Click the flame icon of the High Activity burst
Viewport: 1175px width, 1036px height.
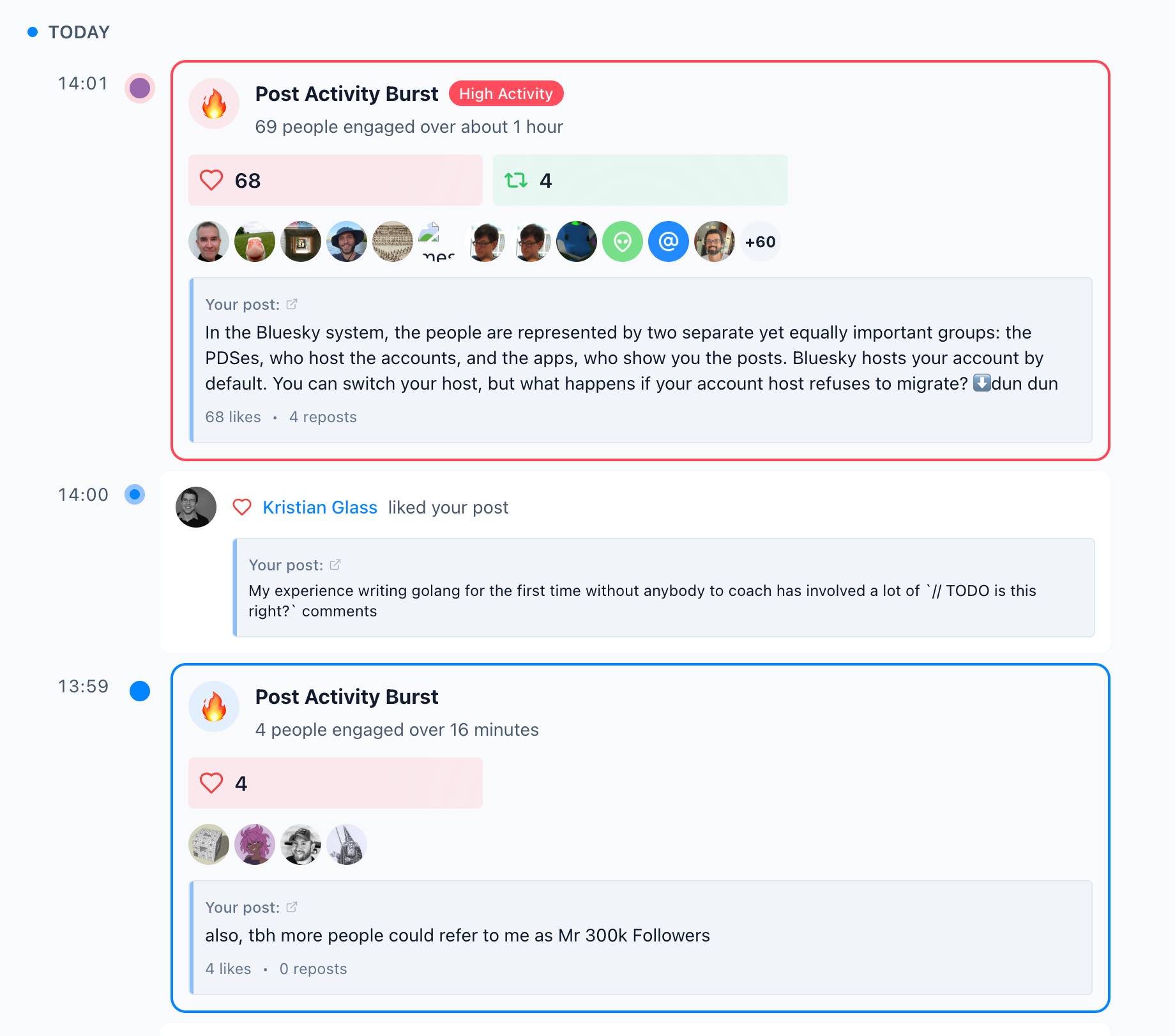coord(214,103)
